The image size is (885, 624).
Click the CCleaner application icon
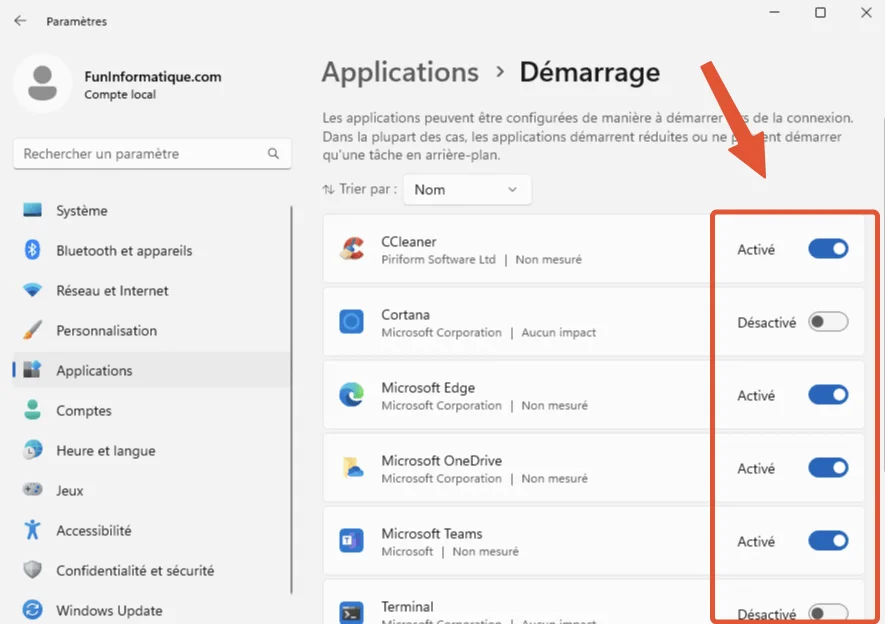(x=353, y=249)
